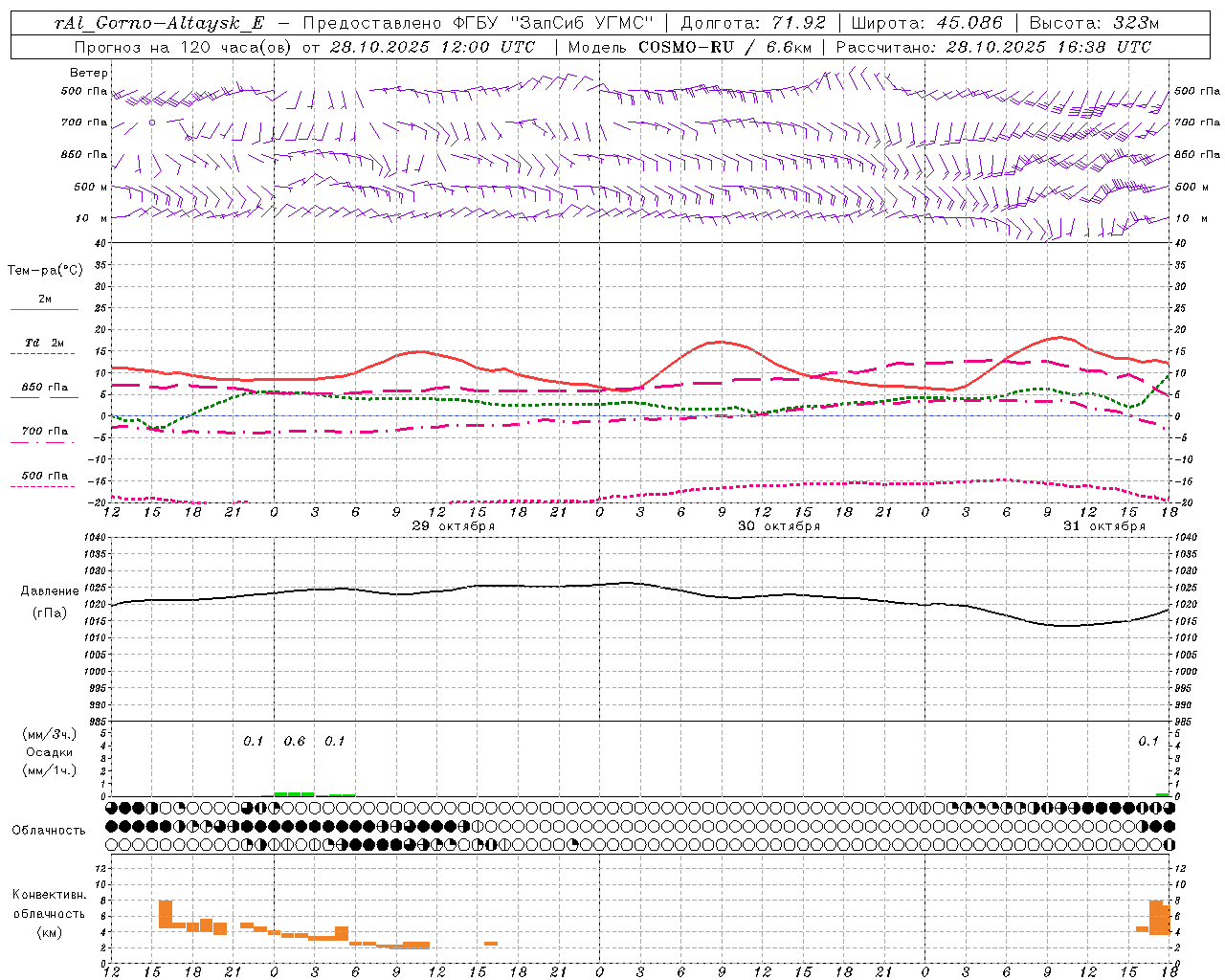Click the Модель COSMO-RU / 6.6км text
Image resolution: width=1225 pixels, height=980 pixels.
(690, 47)
